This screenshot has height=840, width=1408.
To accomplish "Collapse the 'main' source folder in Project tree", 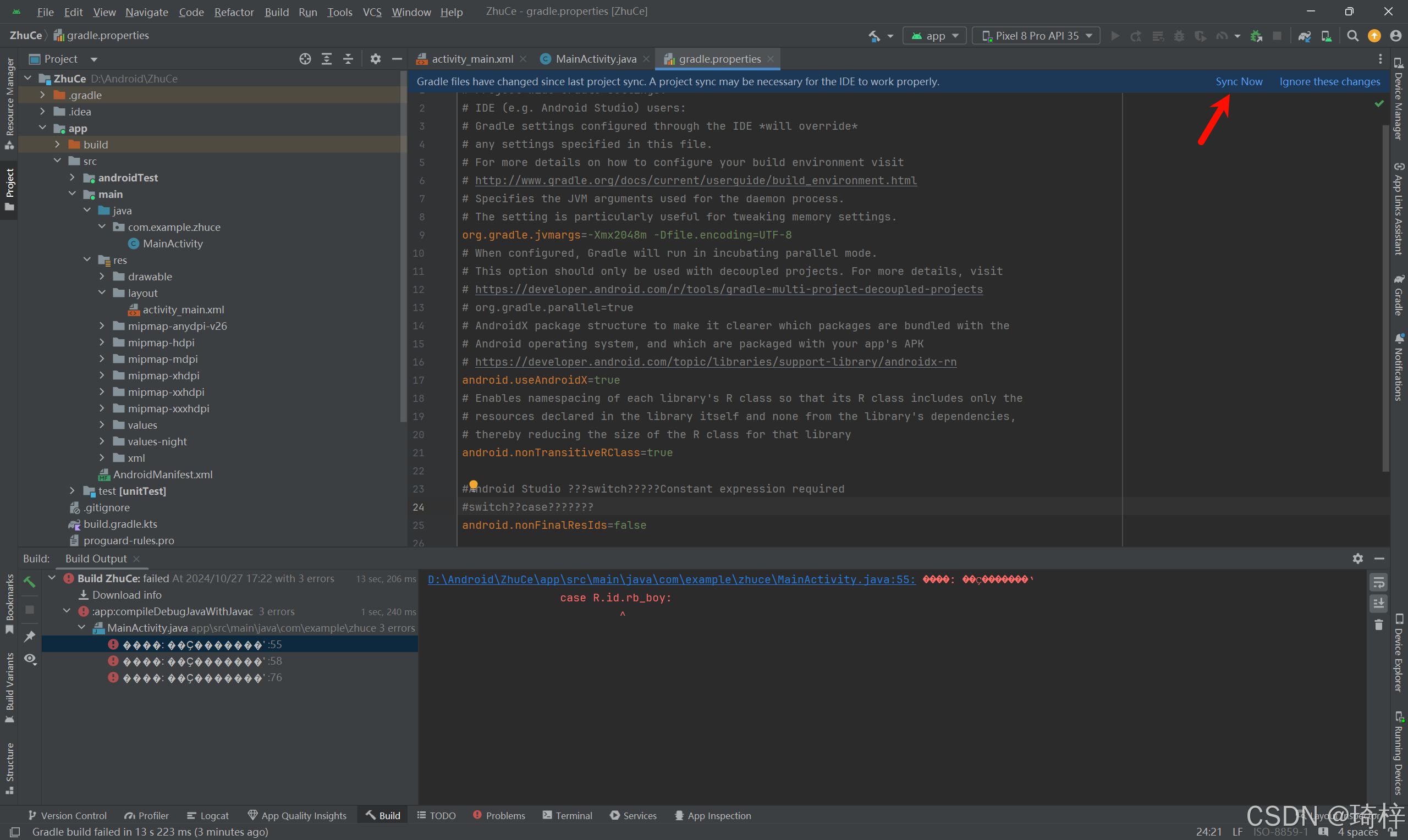I will tap(73, 194).
